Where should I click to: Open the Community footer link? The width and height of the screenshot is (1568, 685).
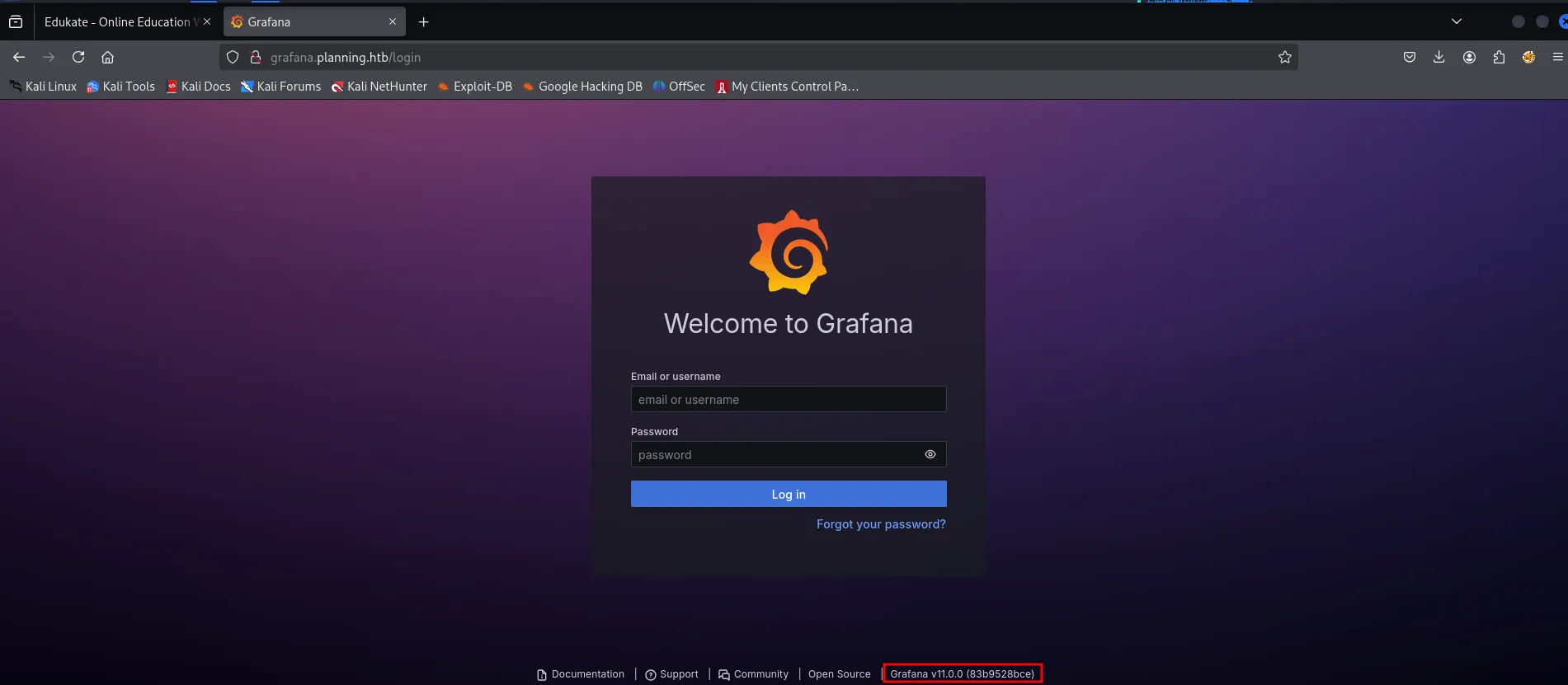[754, 674]
